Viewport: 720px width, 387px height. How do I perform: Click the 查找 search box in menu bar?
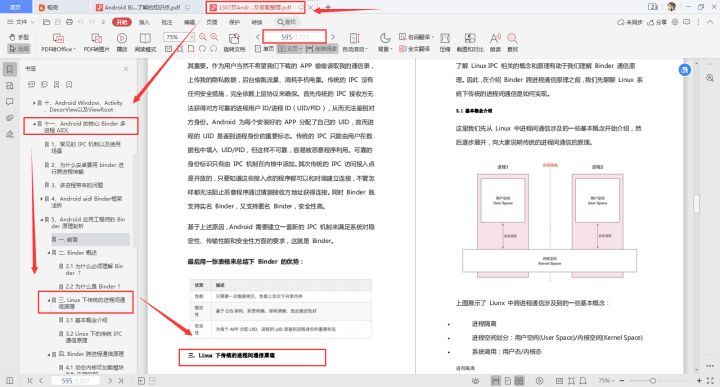(288, 22)
